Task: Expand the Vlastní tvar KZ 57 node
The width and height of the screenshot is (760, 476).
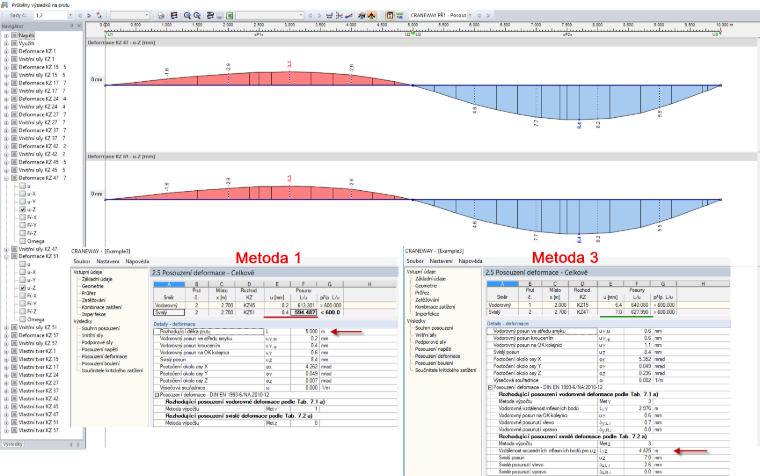Action: click(6, 430)
